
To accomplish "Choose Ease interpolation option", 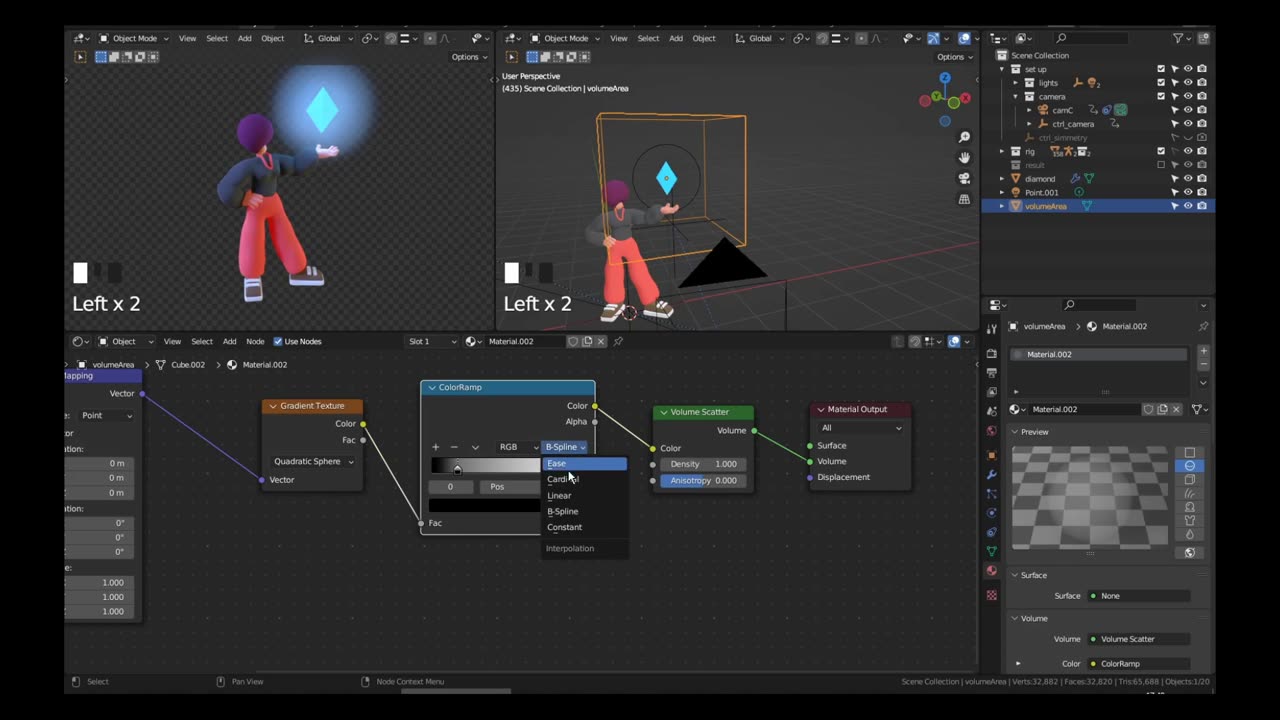I will click(584, 464).
